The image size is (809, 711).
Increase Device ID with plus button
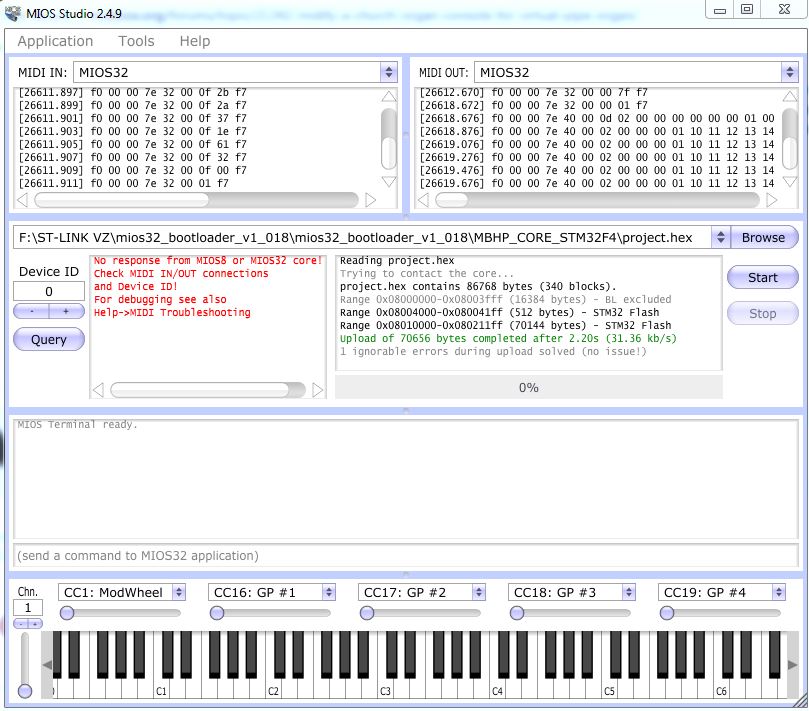click(66, 311)
